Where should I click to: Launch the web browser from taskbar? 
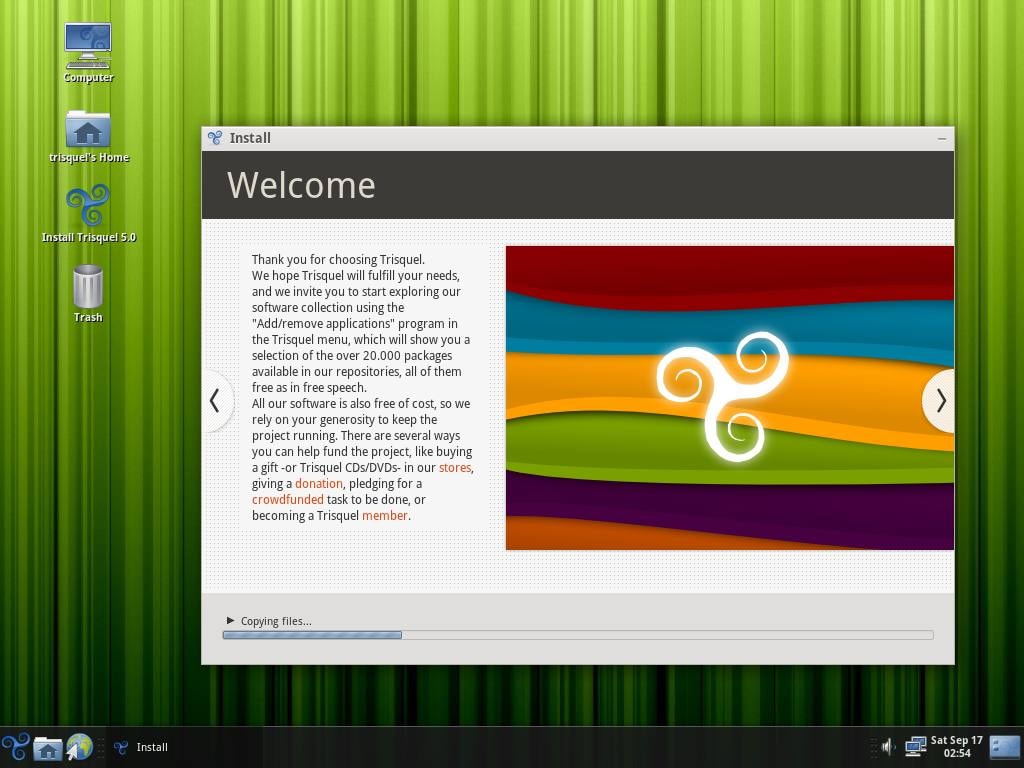click(79, 747)
